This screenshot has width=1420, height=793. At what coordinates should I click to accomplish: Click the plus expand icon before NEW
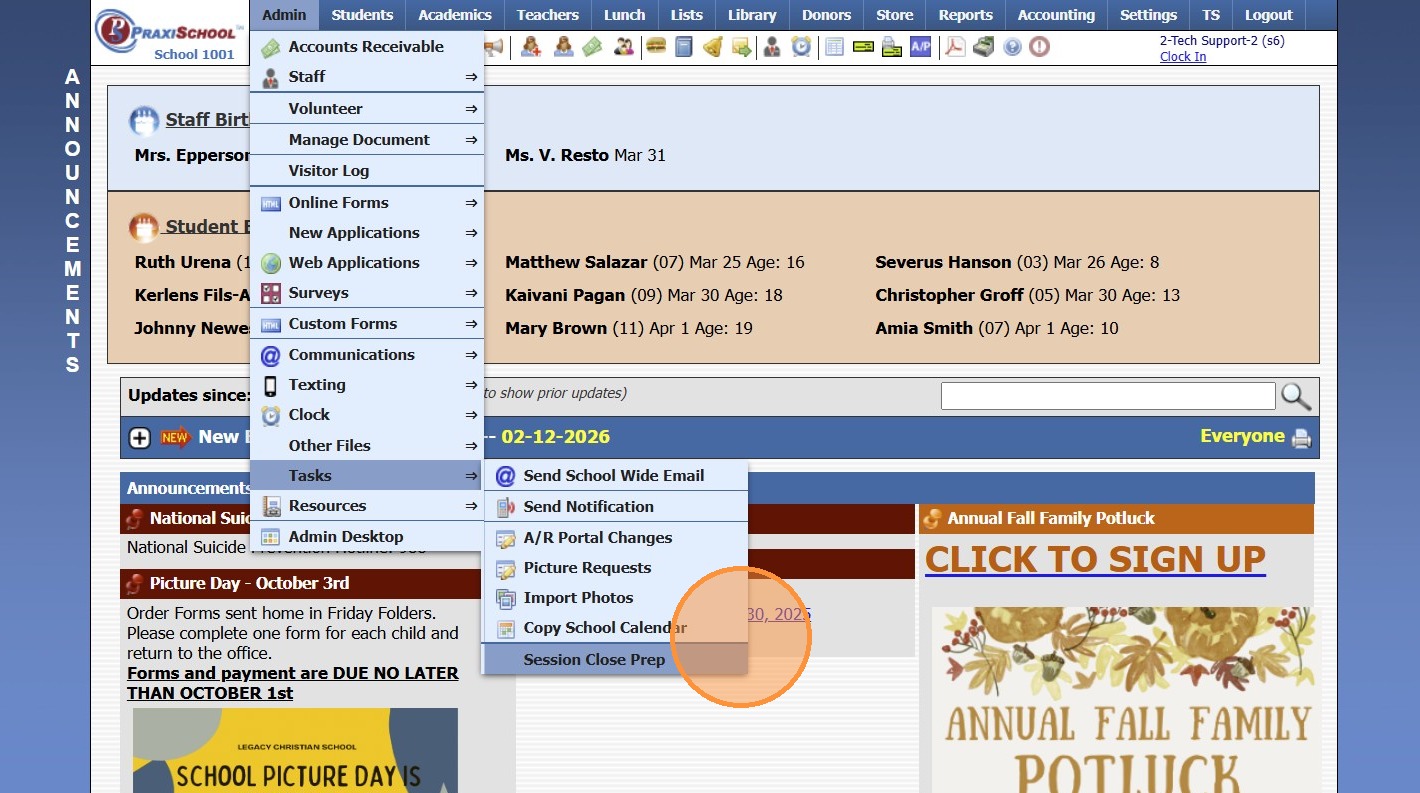click(140, 438)
